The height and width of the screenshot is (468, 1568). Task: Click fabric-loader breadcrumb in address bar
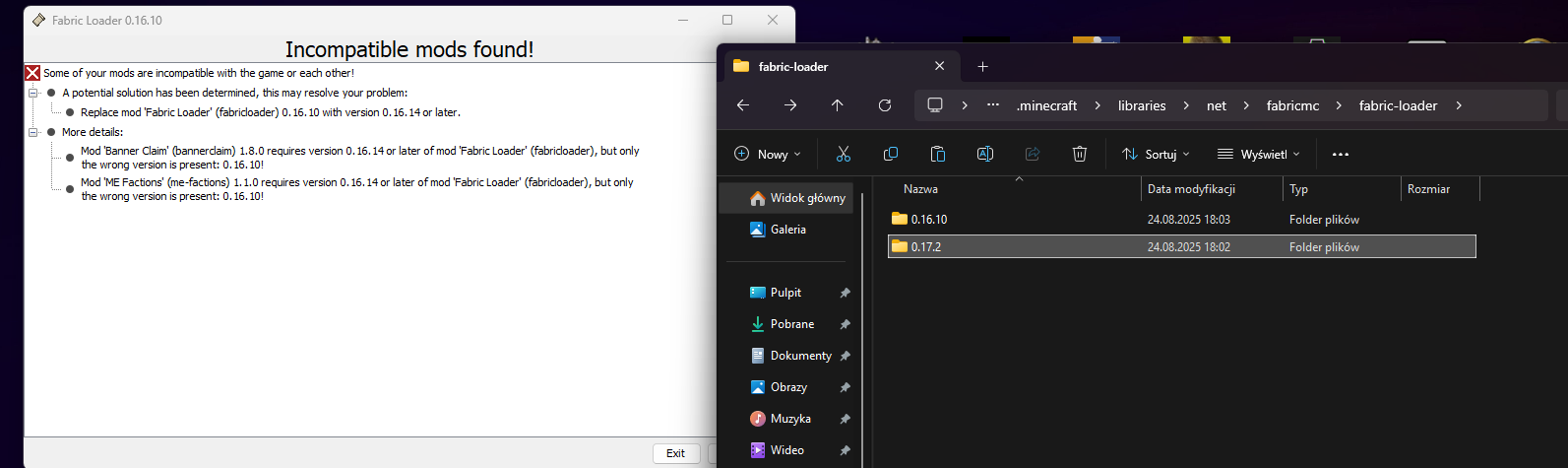(x=1398, y=105)
